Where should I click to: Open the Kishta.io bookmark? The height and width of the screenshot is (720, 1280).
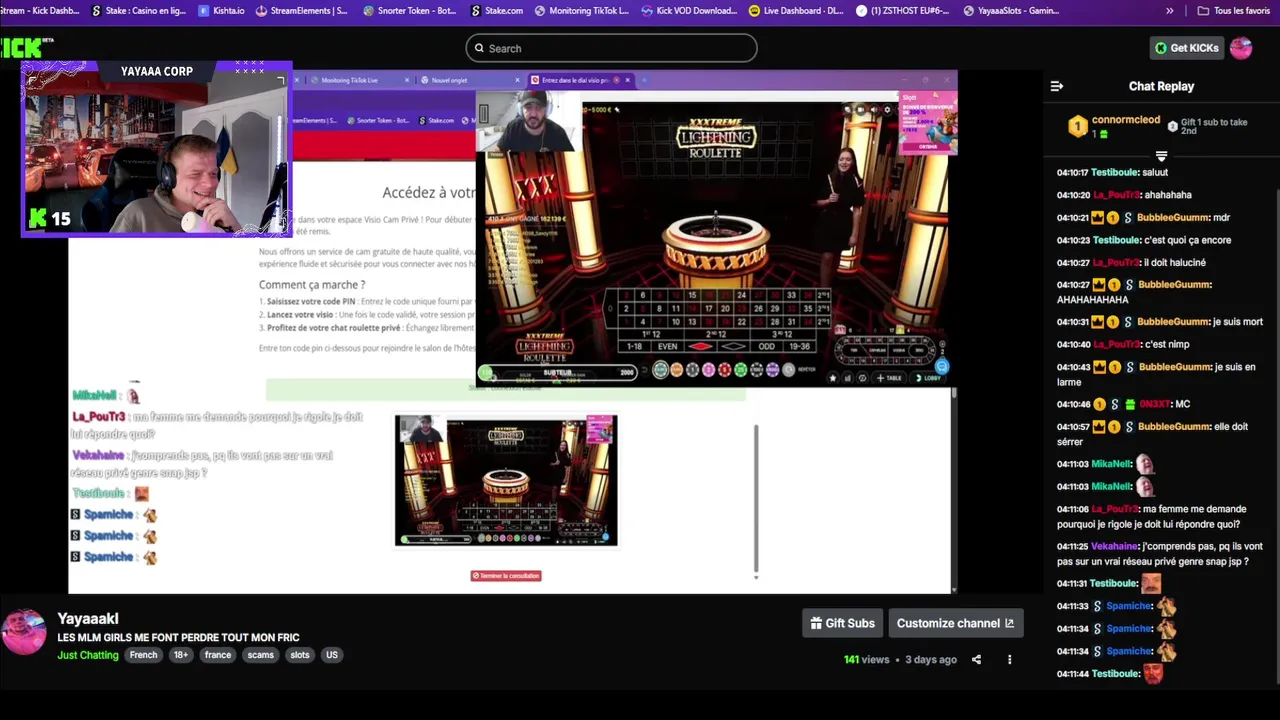[221, 11]
